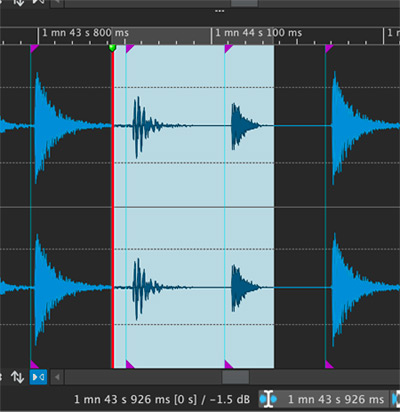Toggle the blue highlighted button beside the bottom scrollbar
Screen dimensions: 400x412
coord(38,377)
